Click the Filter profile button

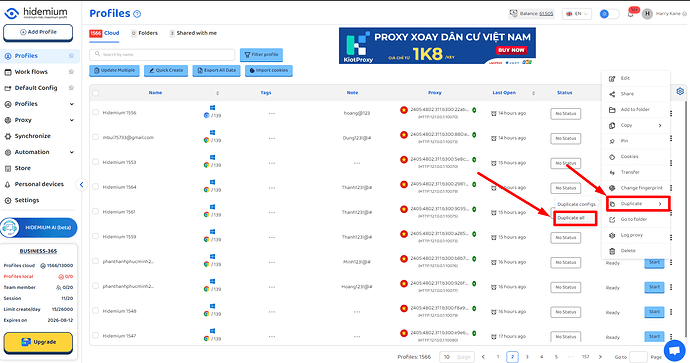[x=261, y=55]
